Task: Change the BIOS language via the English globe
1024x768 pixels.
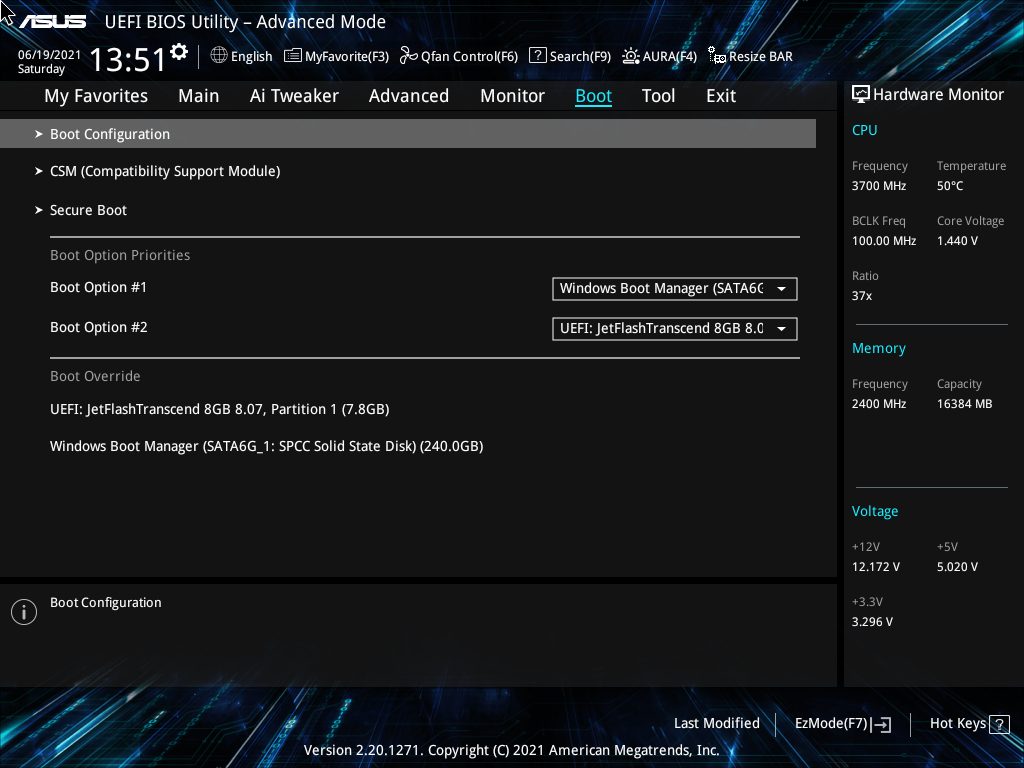Action: tap(241, 56)
